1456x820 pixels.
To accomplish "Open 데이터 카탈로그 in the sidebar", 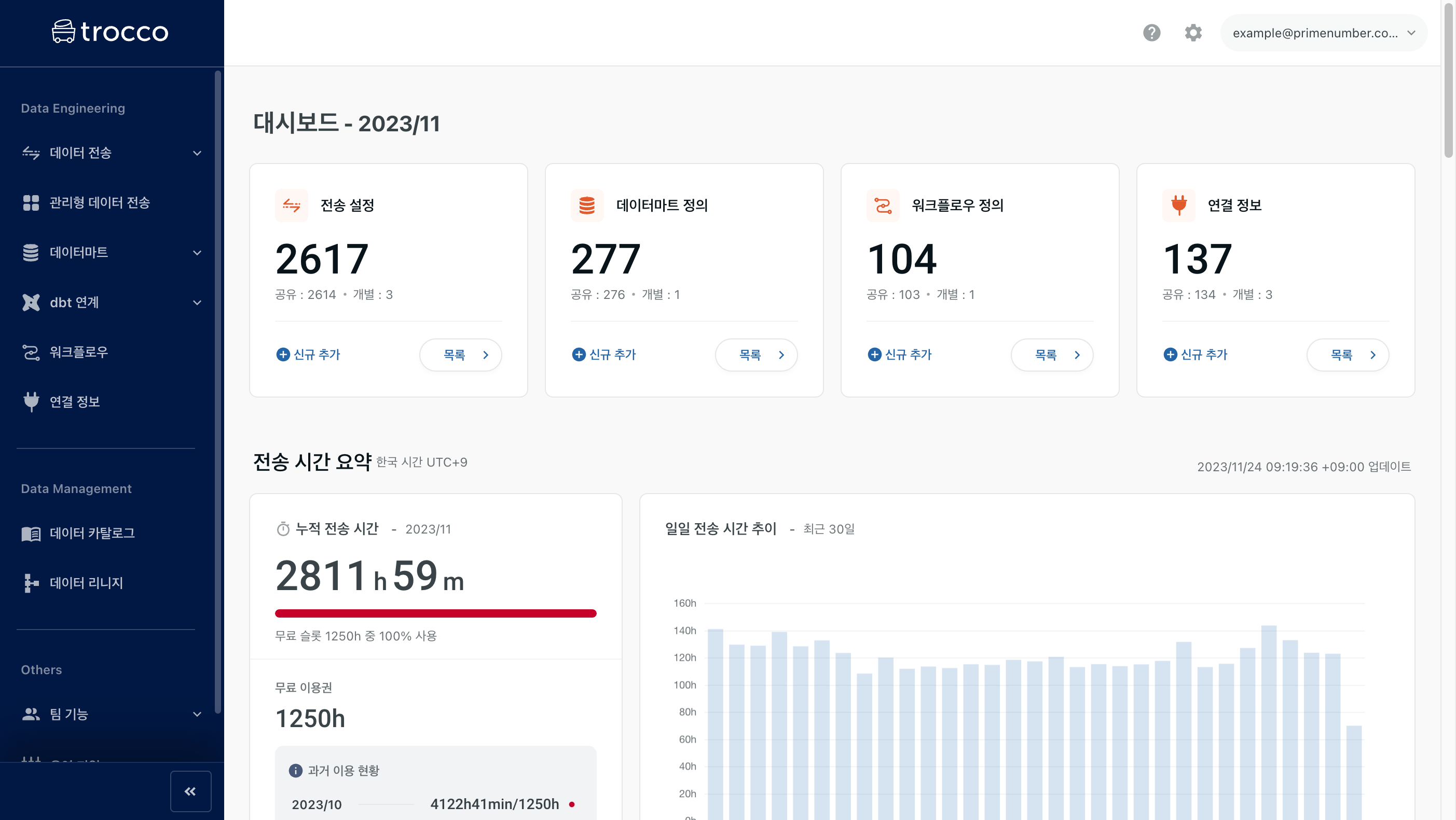I will tap(91, 532).
